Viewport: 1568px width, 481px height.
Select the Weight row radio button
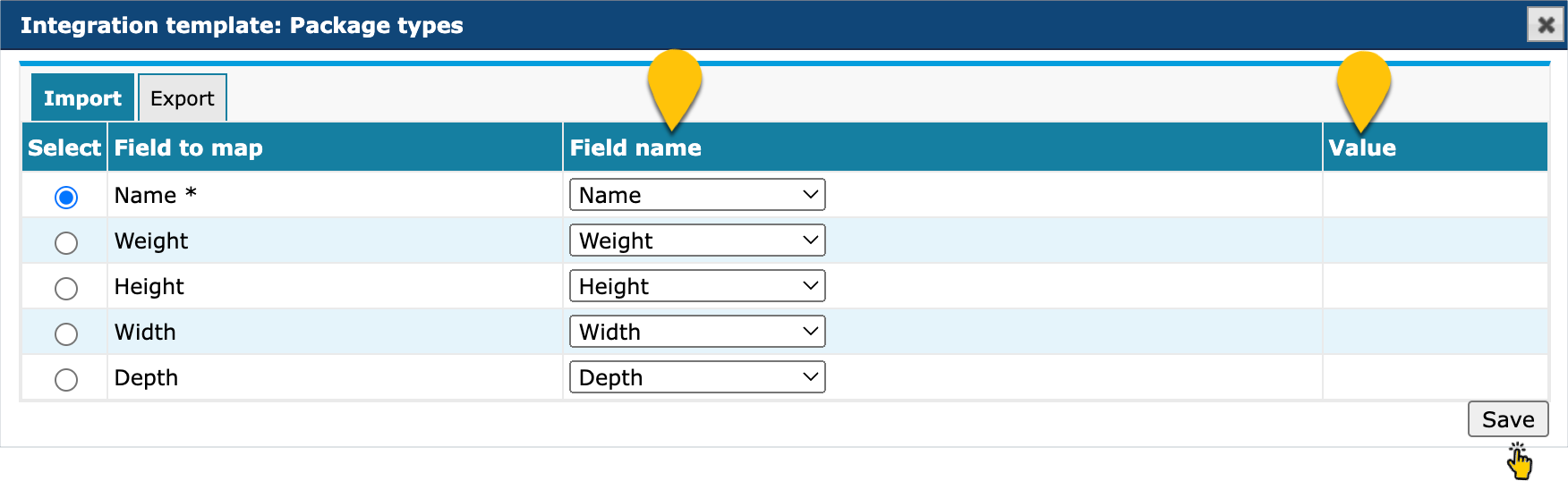tap(66, 242)
